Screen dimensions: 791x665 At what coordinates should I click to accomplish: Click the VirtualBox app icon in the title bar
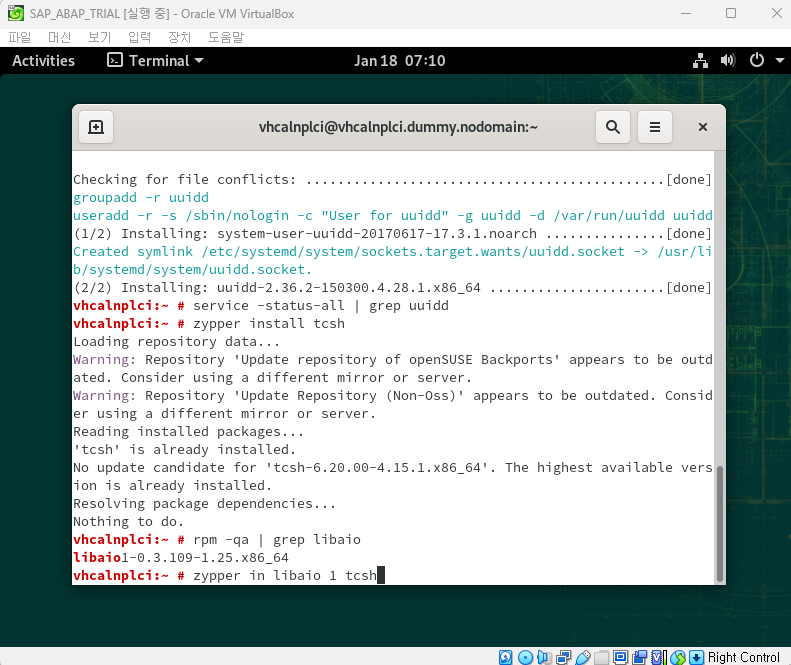(16, 13)
